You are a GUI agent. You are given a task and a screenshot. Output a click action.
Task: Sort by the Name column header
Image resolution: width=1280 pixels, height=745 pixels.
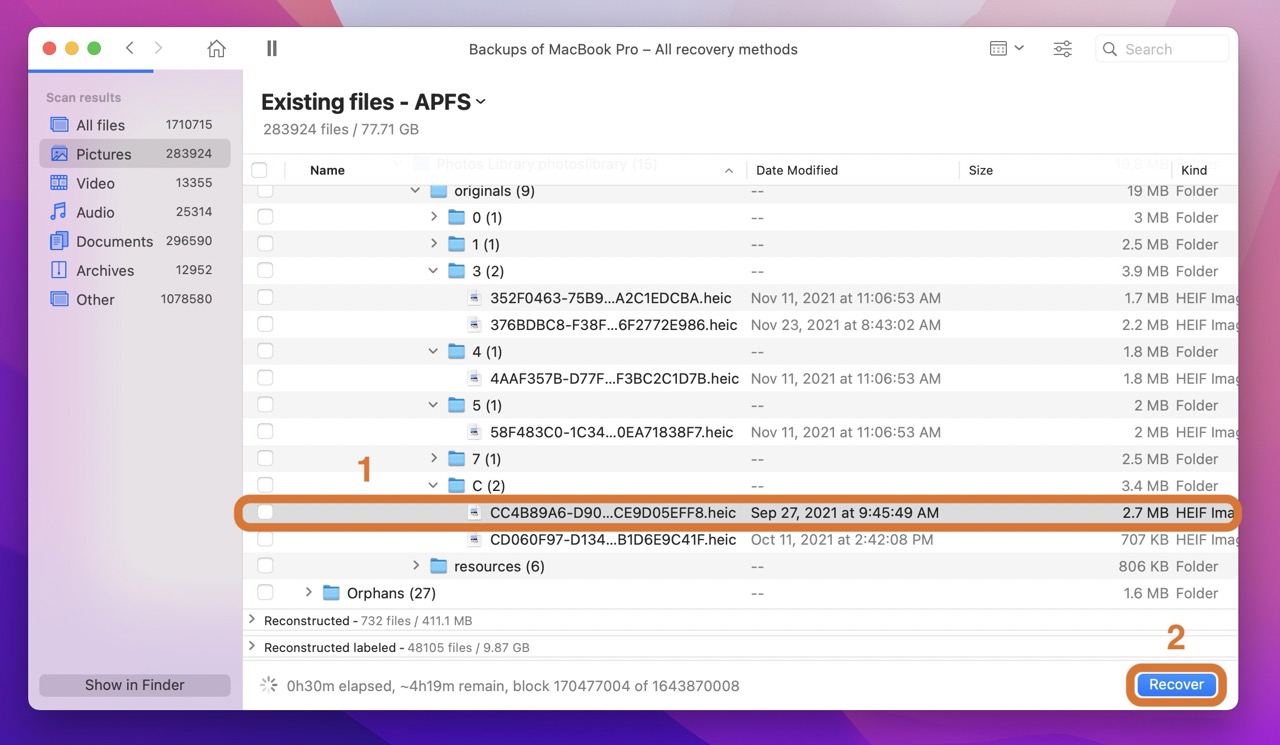coord(327,170)
